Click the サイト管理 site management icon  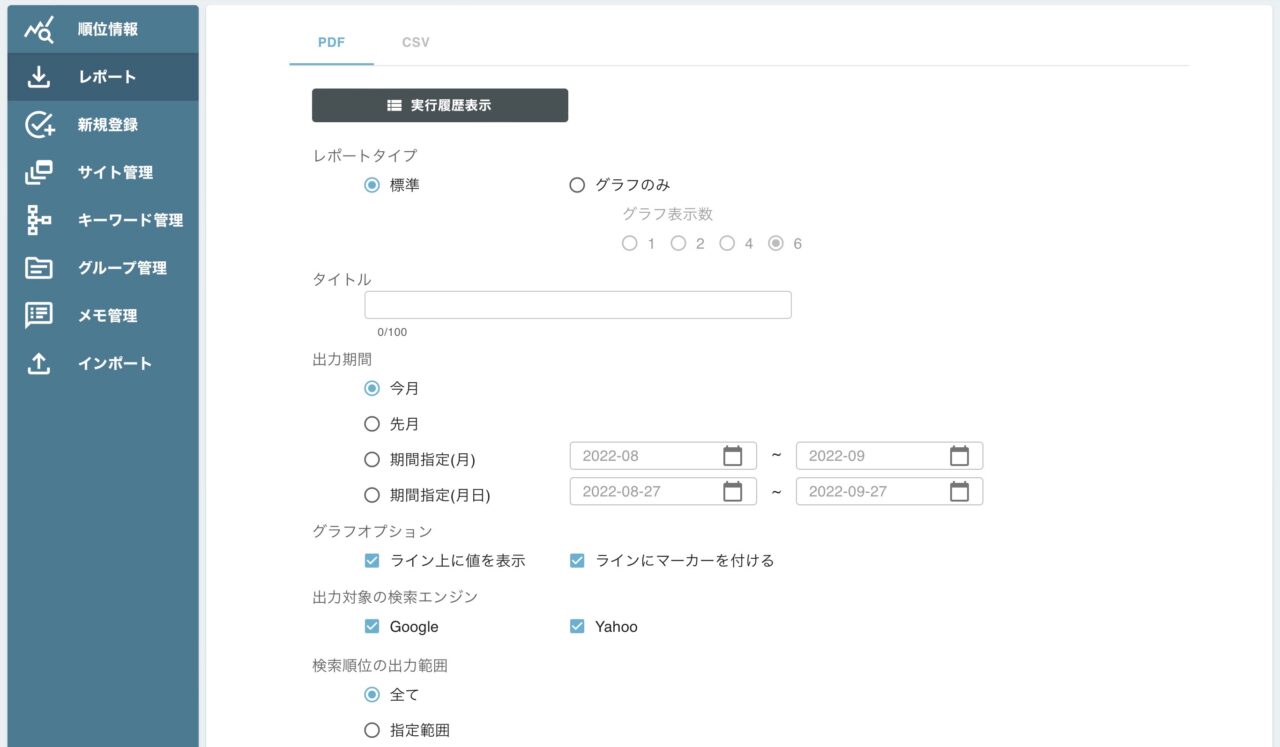[x=38, y=172]
